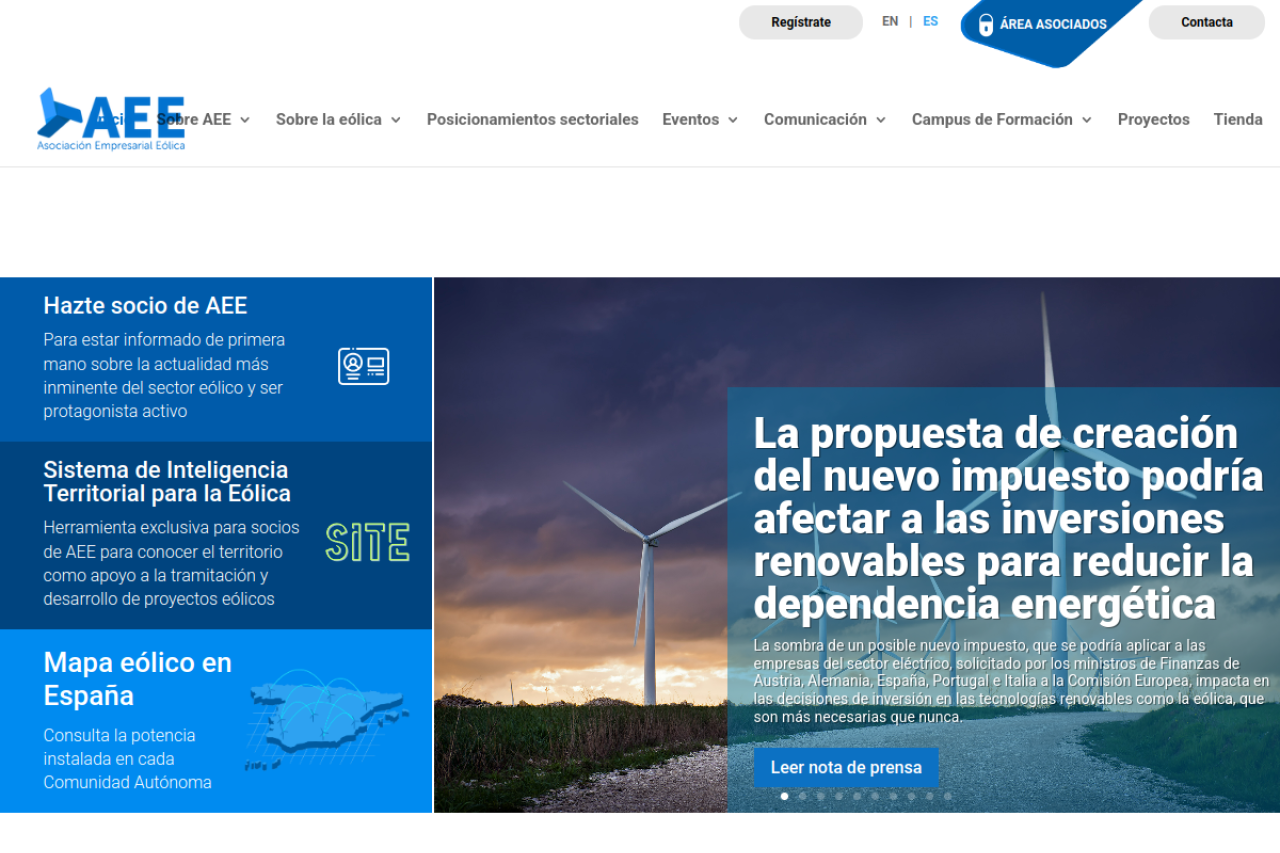Click Leer nota de prensa button

click(x=845, y=768)
